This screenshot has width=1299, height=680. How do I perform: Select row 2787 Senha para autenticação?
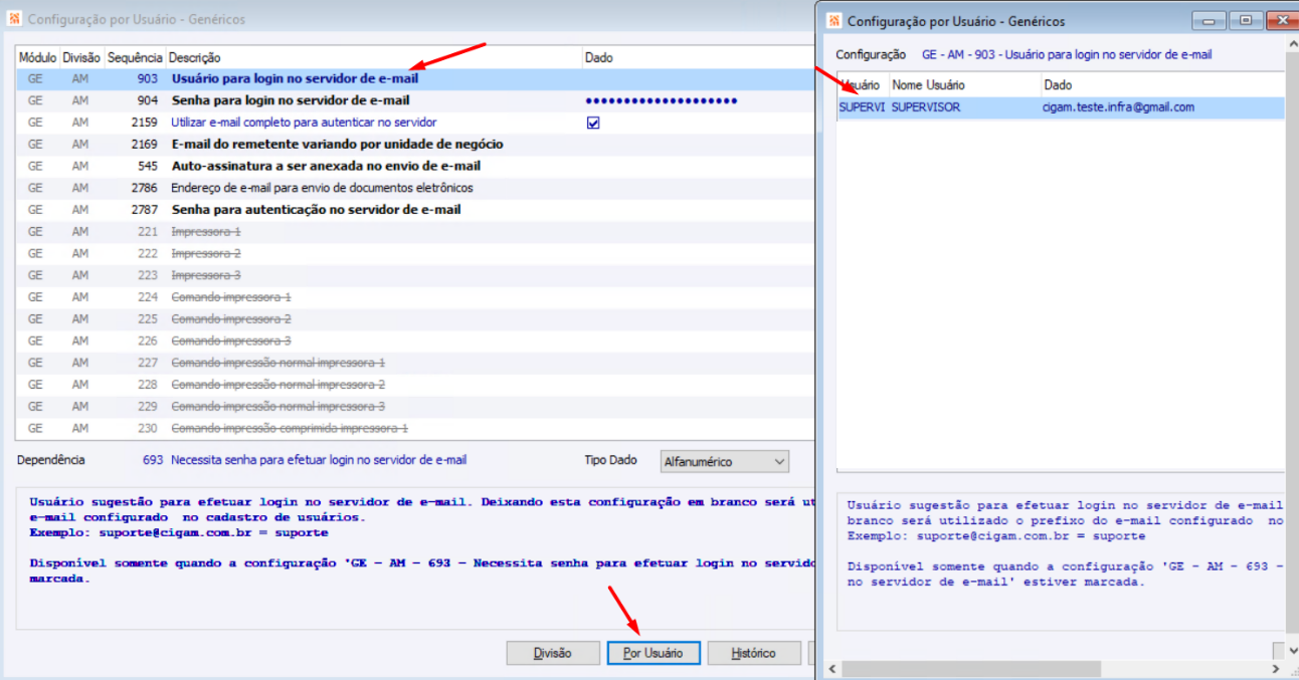416,210
